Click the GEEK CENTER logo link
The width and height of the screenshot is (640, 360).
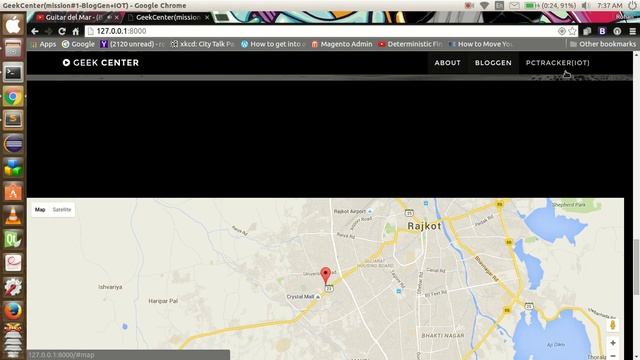coord(101,63)
